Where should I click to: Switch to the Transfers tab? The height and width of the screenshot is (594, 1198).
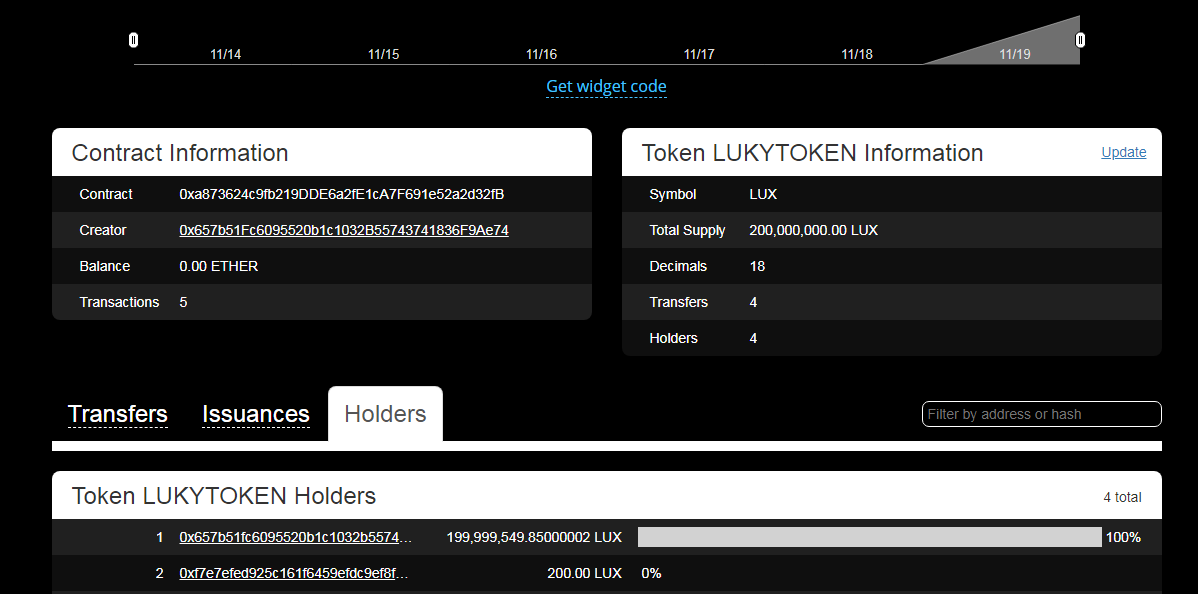pos(118,414)
